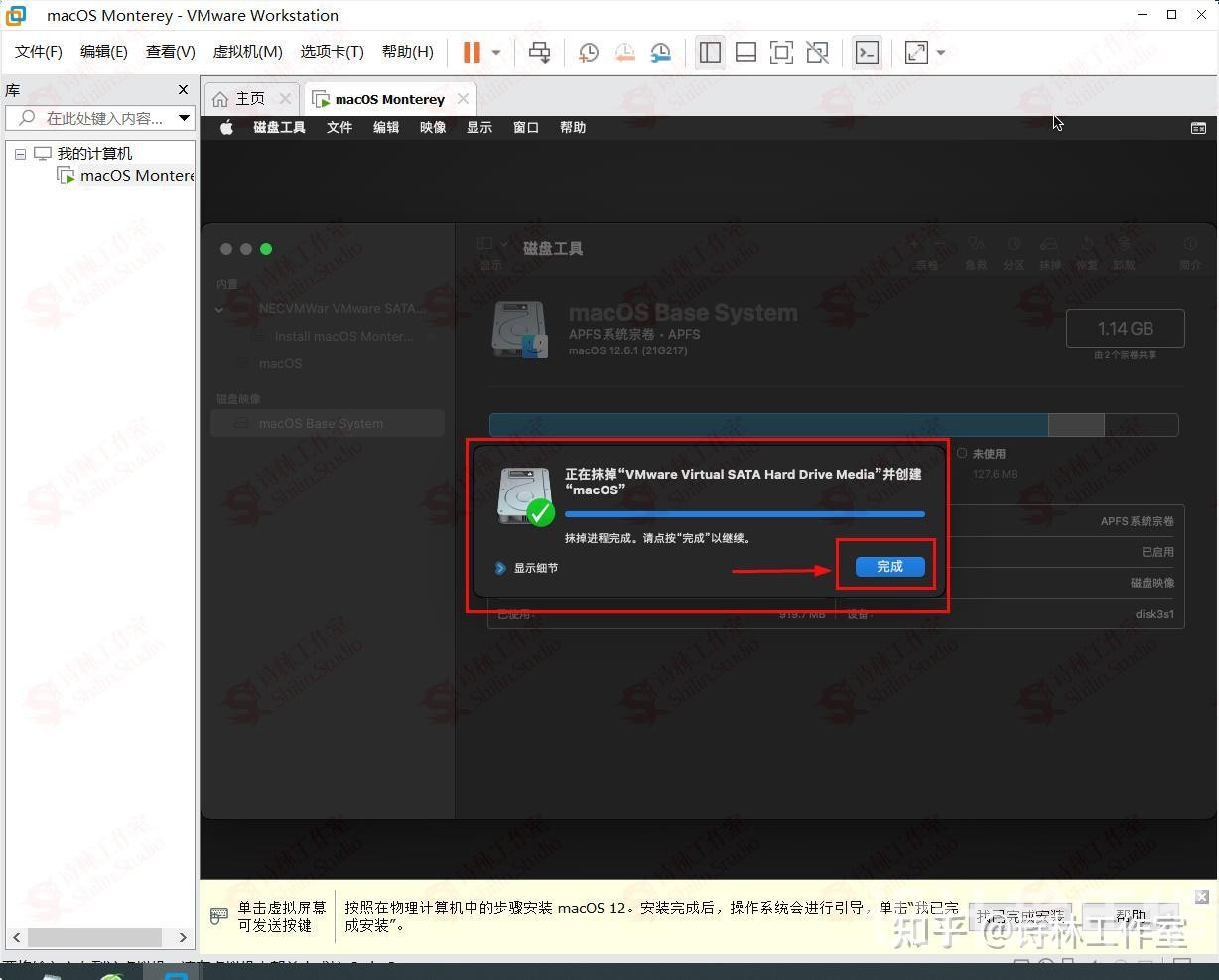1219x980 pixels.
Task: Click the revert snapshot toolbar icon
Action: coord(624,52)
